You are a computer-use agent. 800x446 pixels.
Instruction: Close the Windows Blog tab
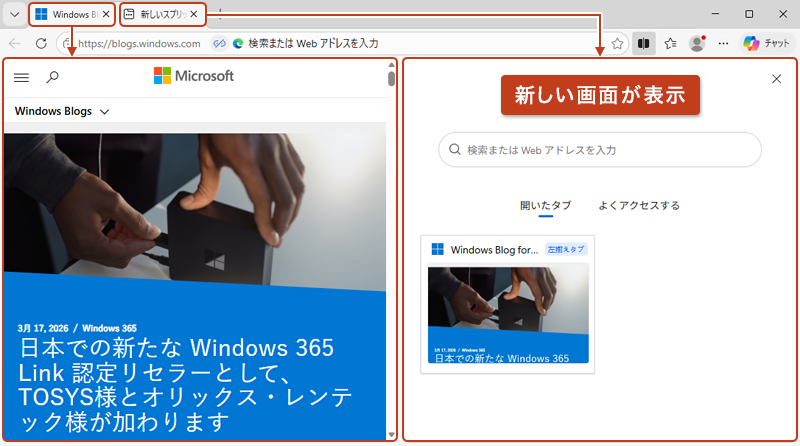click(106, 14)
